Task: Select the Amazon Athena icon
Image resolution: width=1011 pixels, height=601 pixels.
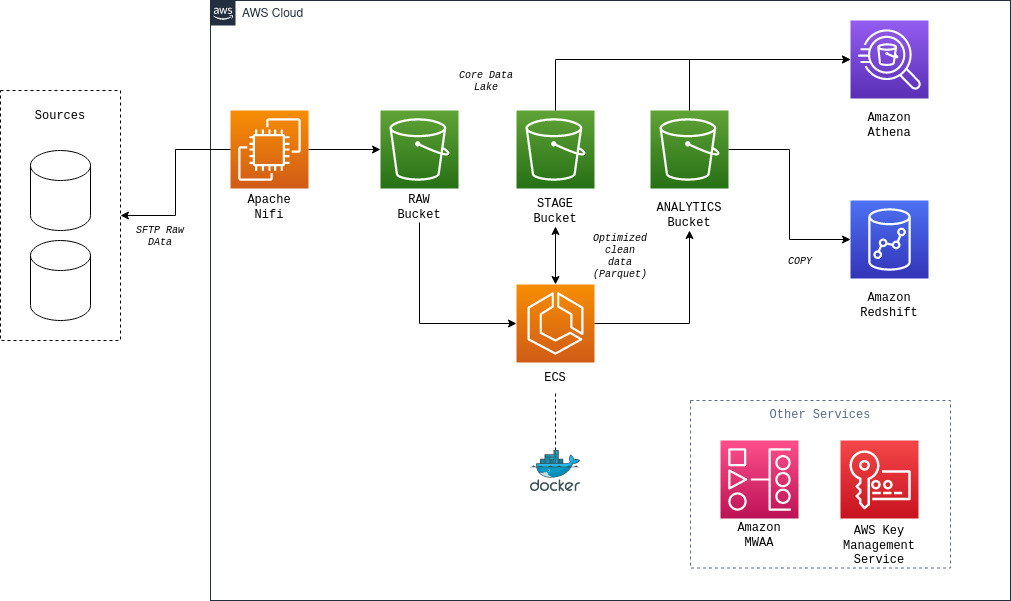Action: pyautogui.click(x=889, y=59)
